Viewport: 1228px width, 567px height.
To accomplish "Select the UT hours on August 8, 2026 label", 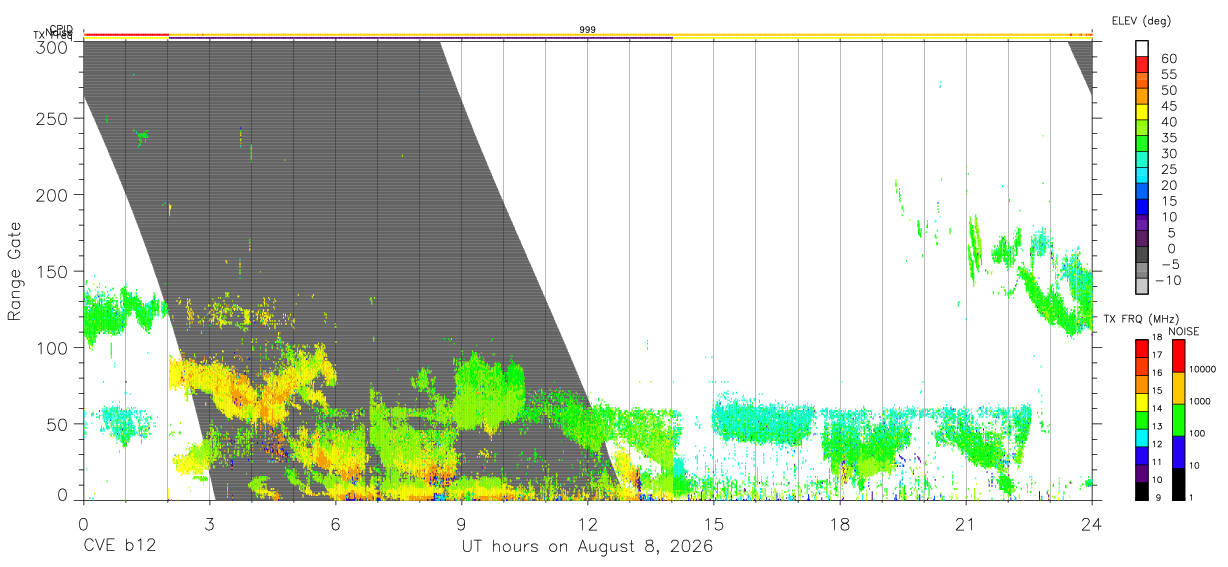I will tap(587, 548).
